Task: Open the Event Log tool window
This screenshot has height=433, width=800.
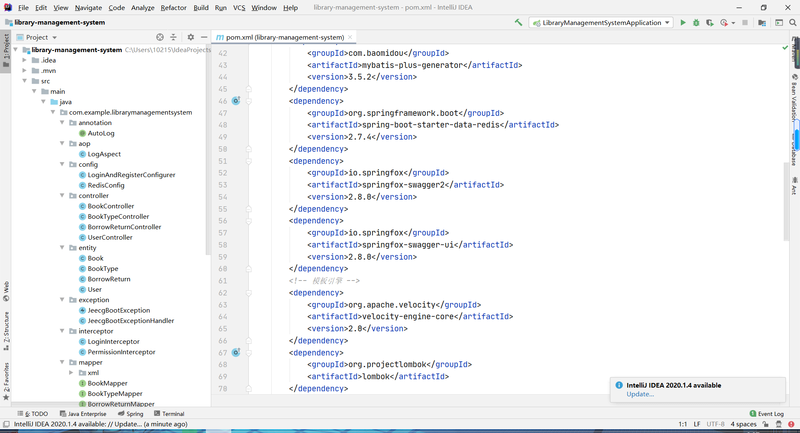Action: [x=766, y=414]
